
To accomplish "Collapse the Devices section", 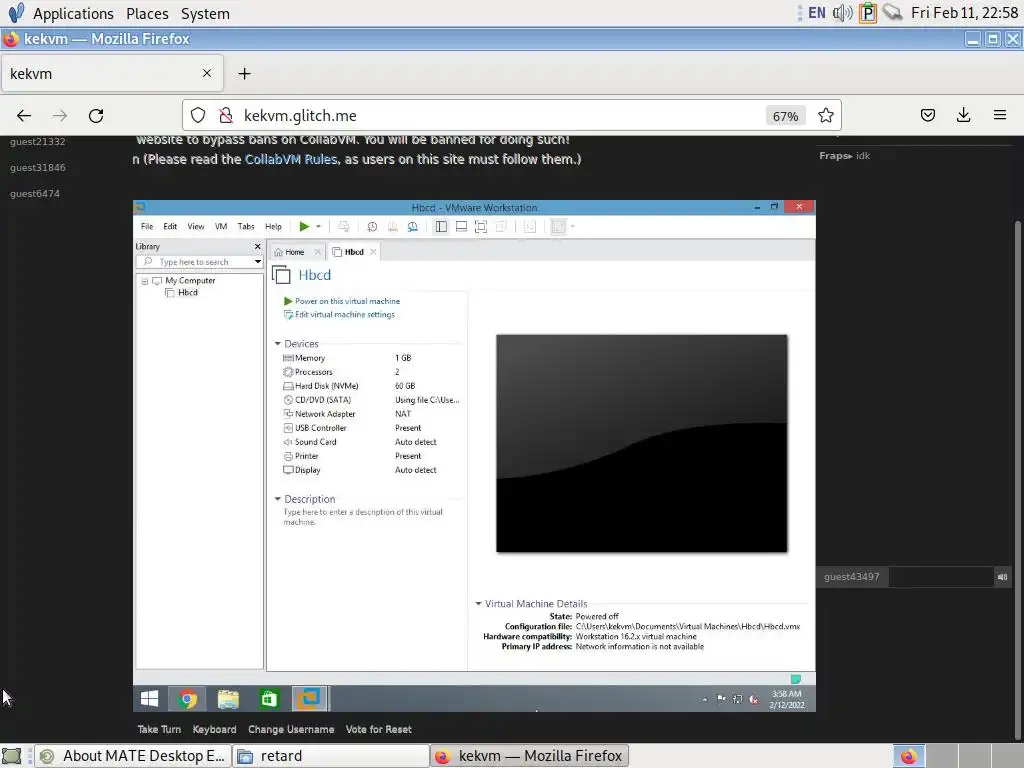I will [278, 344].
